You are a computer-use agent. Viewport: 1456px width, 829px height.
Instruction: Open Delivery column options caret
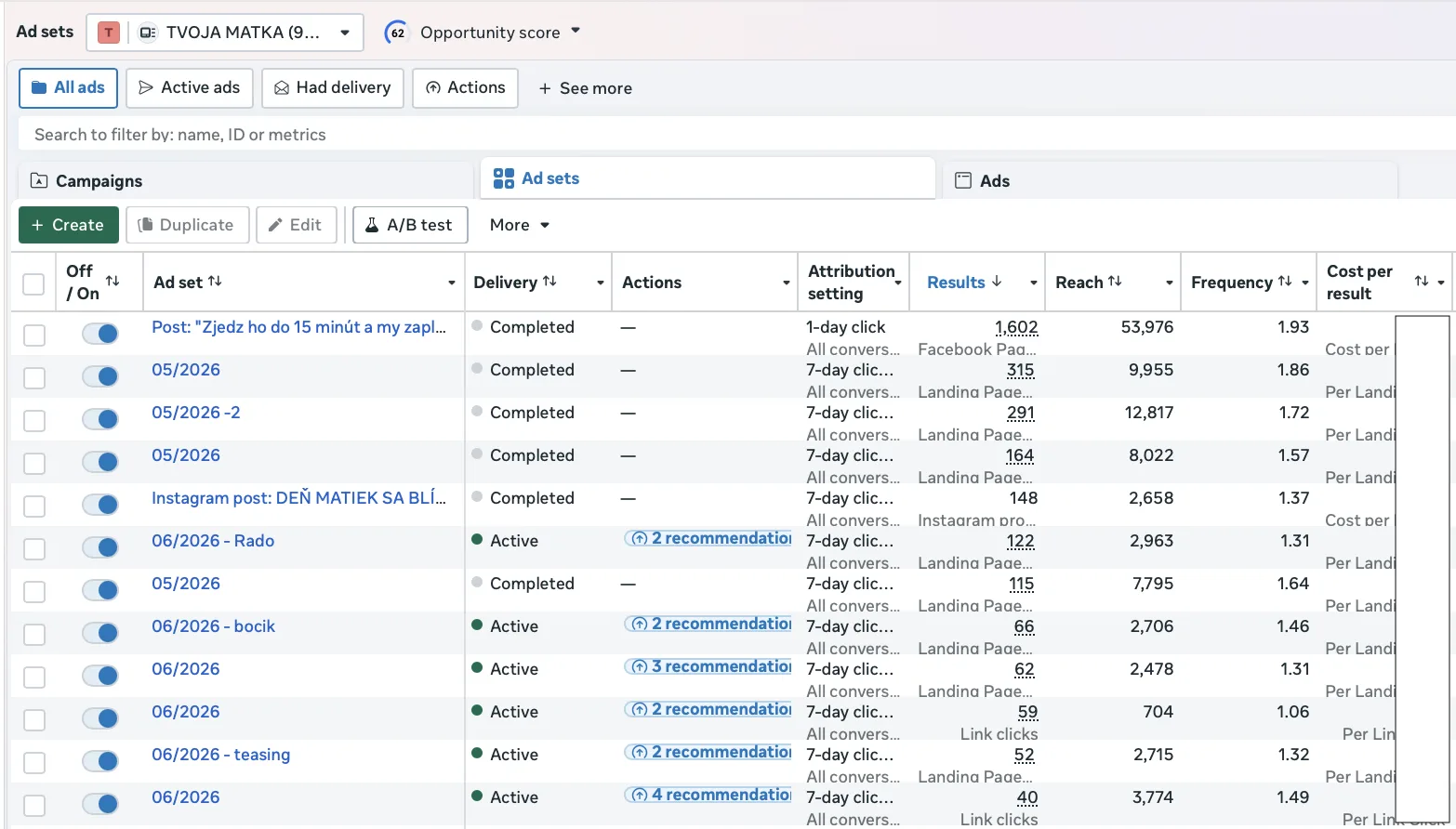point(601,283)
